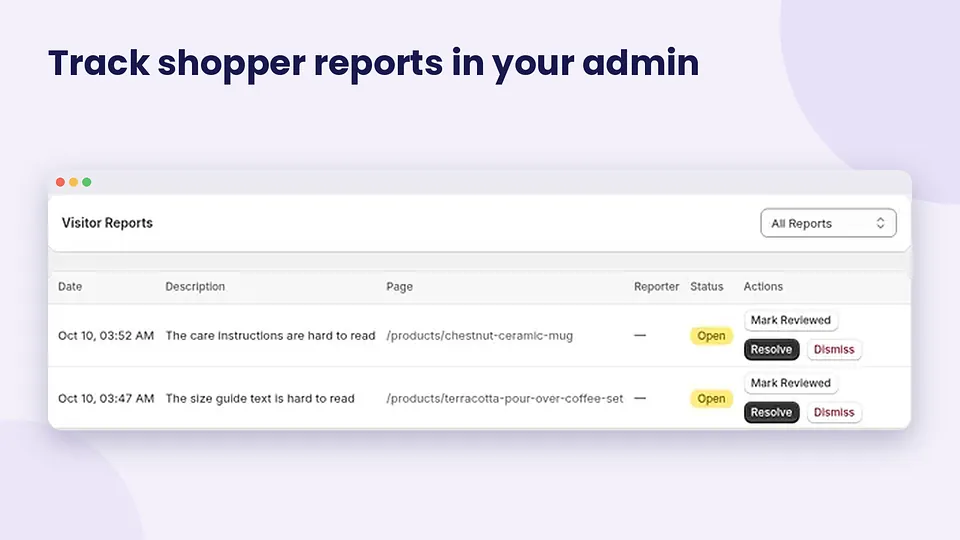This screenshot has width=960, height=540.
Task: Click the yellow minimize window dot
Action: [x=73, y=182]
